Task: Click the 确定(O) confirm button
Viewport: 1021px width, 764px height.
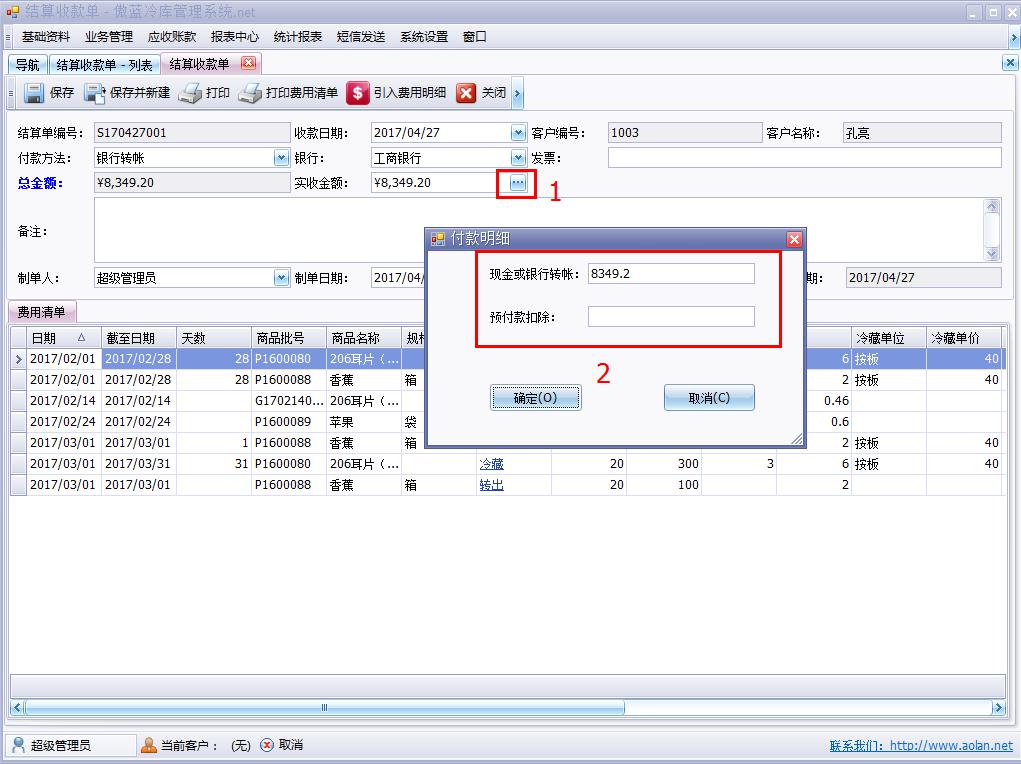Action: 536,397
